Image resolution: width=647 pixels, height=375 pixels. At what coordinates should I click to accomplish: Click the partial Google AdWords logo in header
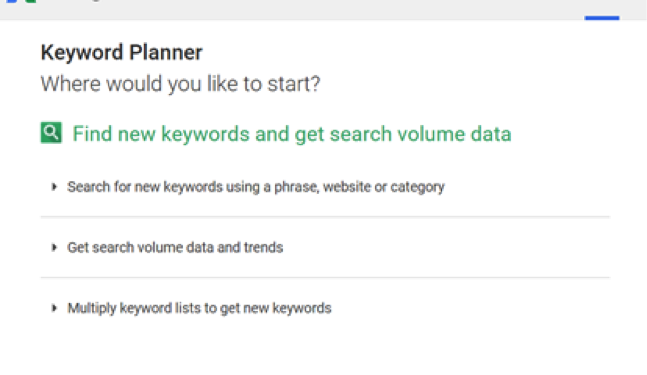click(21, 1)
